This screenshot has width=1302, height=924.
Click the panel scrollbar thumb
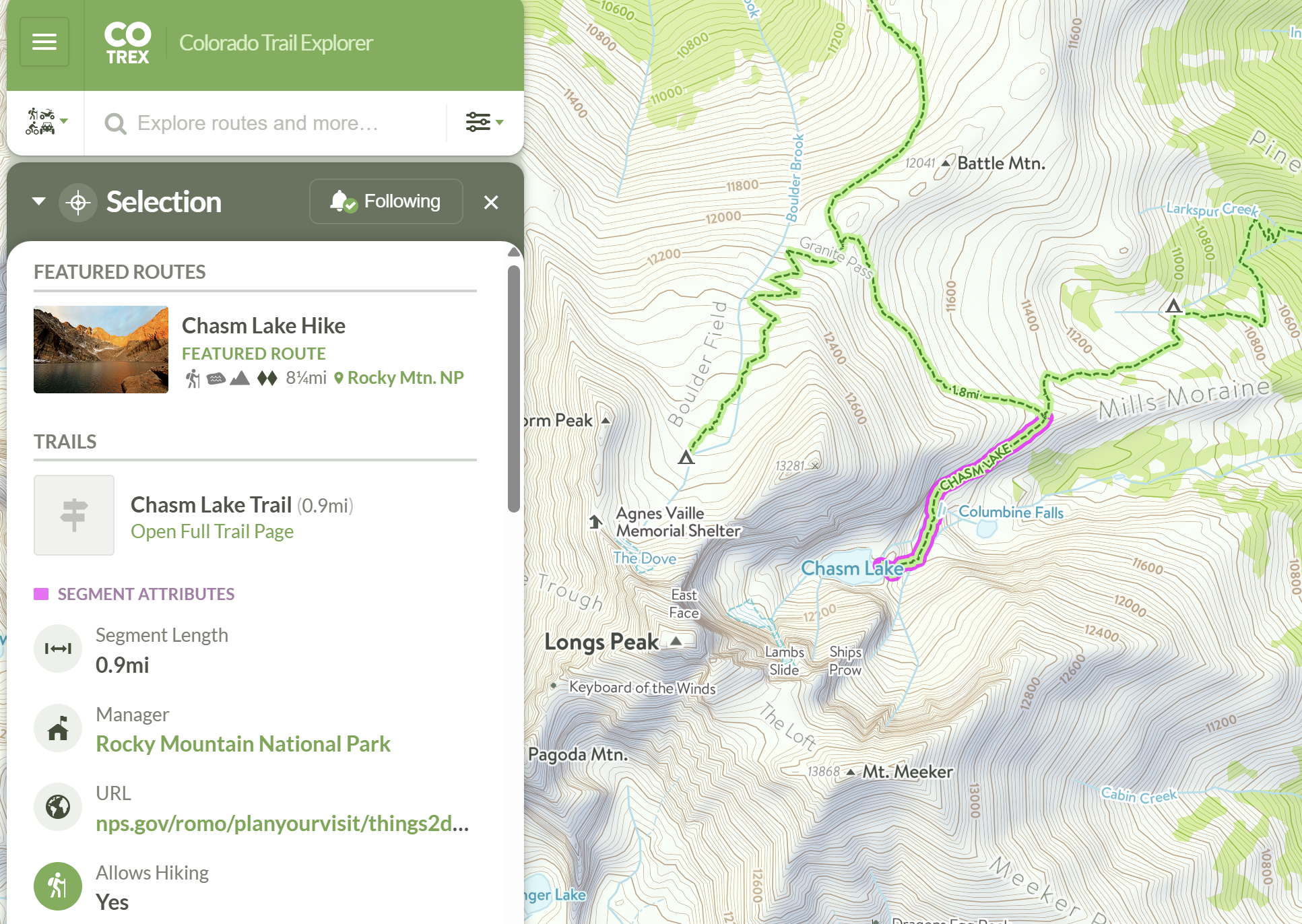coord(514,389)
